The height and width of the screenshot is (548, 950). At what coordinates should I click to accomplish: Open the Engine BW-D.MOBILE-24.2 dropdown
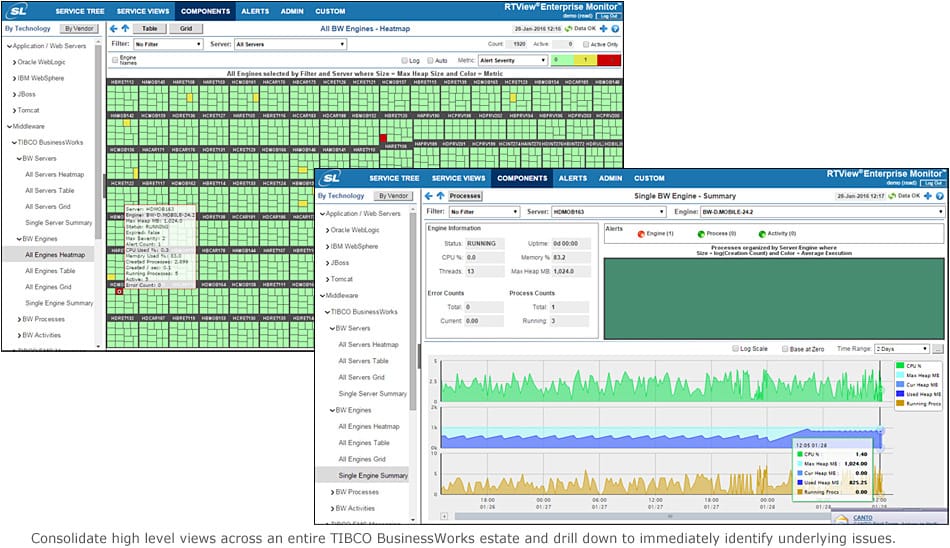[x=822, y=212]
